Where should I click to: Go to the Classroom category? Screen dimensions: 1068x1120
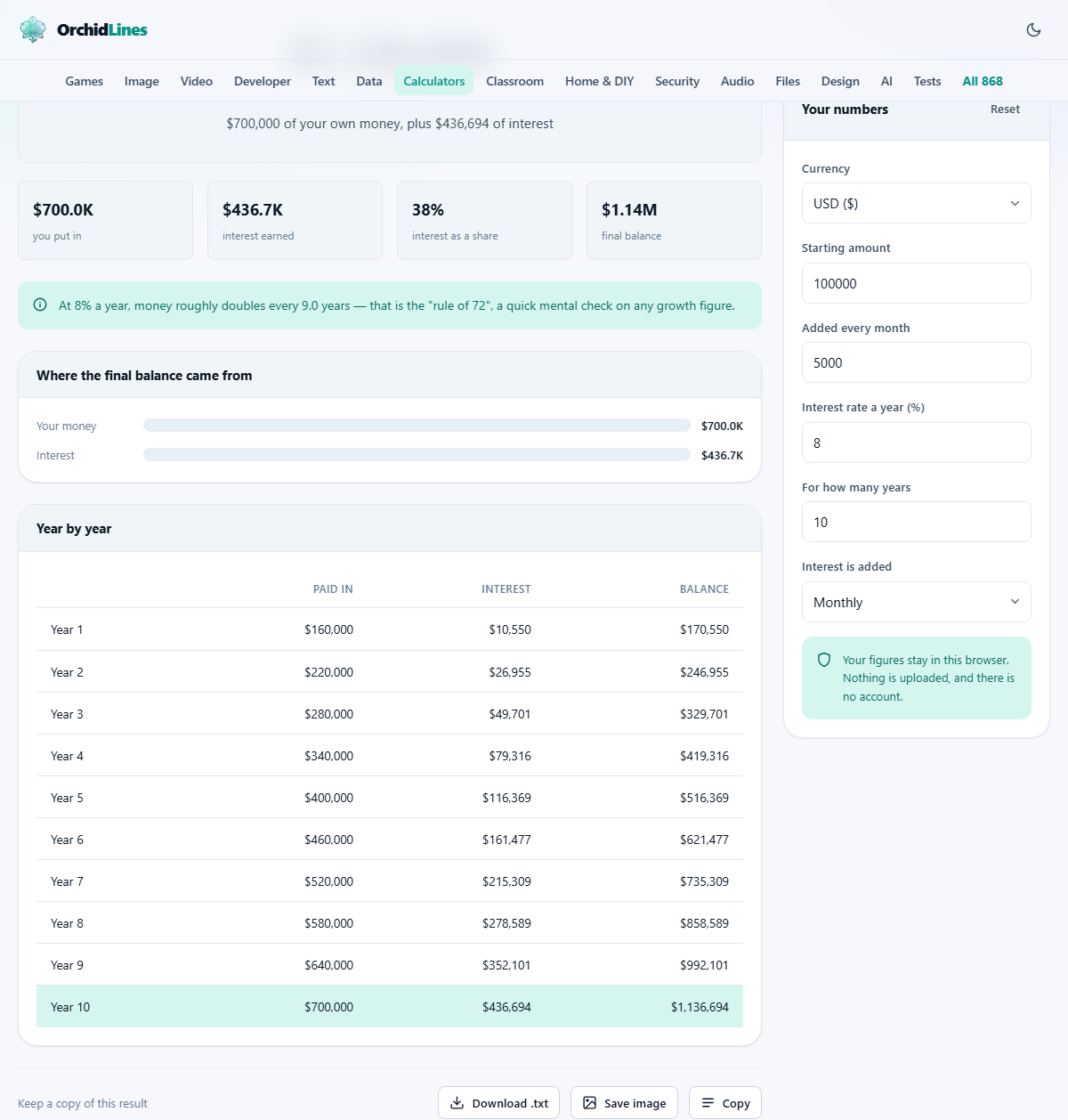click(514, 81)
